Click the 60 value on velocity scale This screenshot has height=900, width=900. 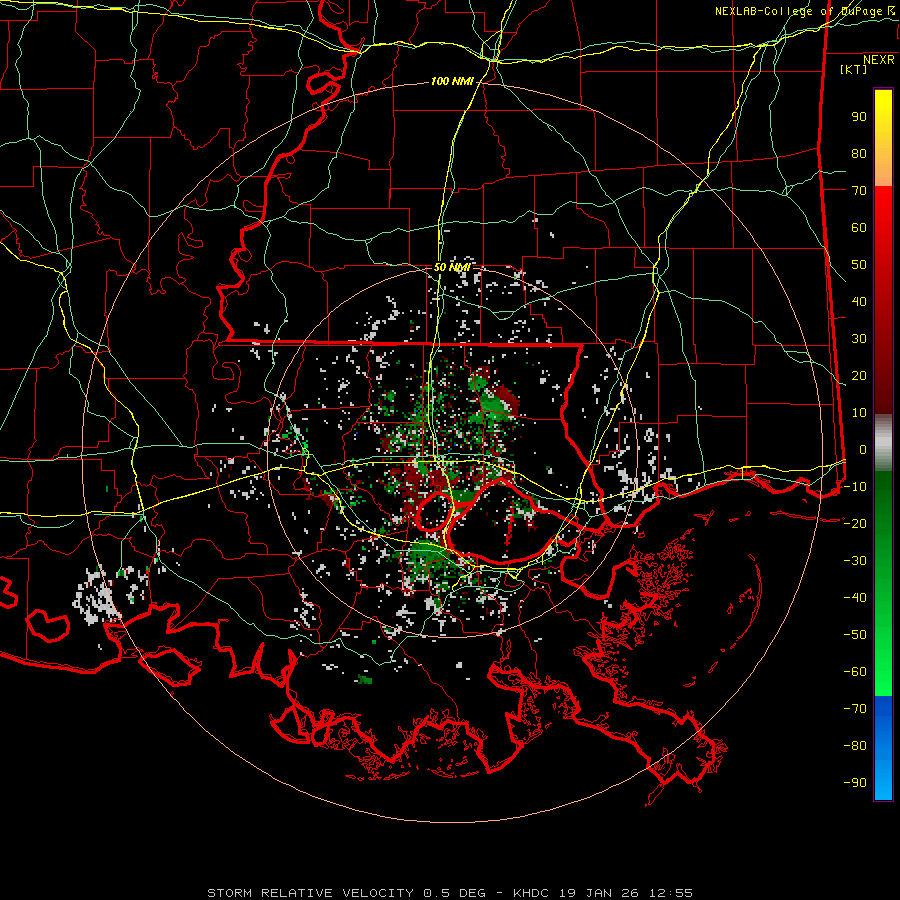859,228
